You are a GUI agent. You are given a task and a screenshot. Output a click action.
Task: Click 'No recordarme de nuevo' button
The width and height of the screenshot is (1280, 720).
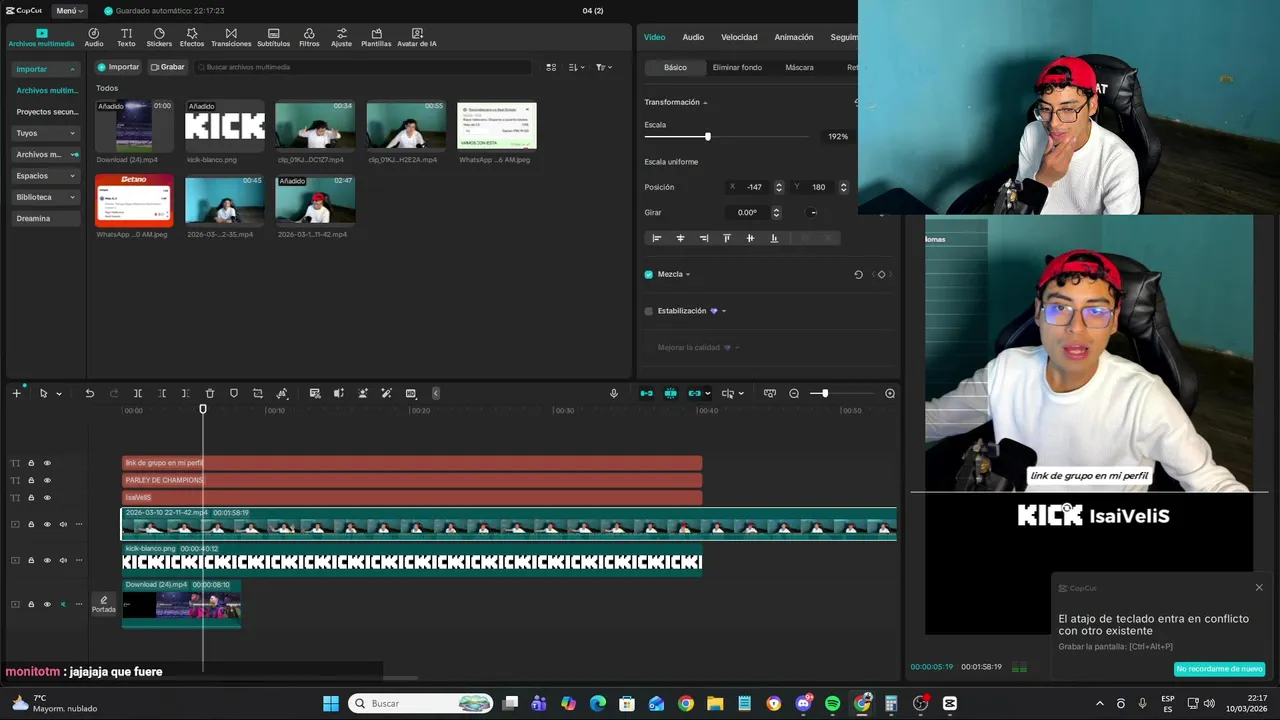pyautogui.click(x=1219, y=669)
